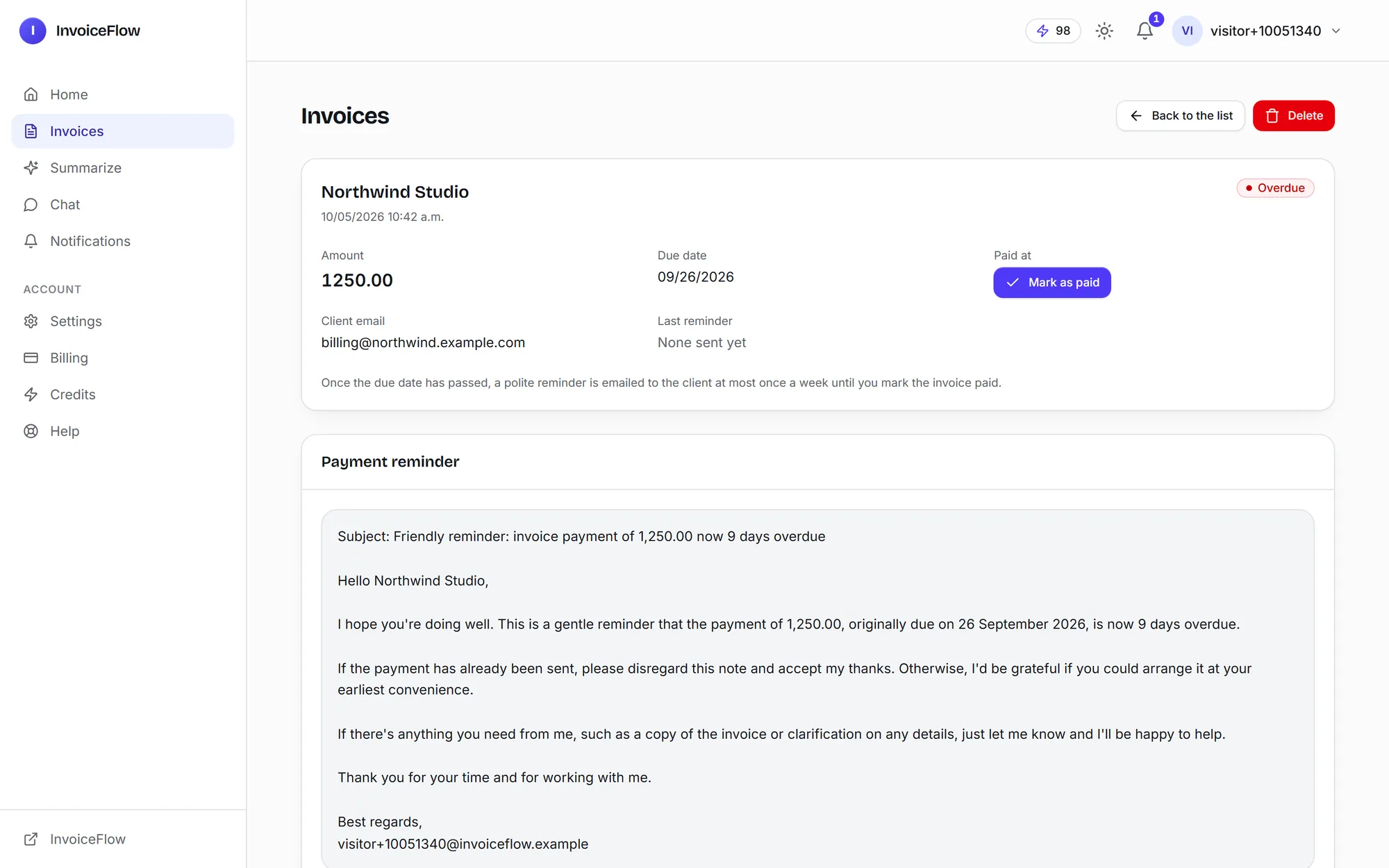
Task: Click the 98 credits badge
Action: (x=1053, y=31)
